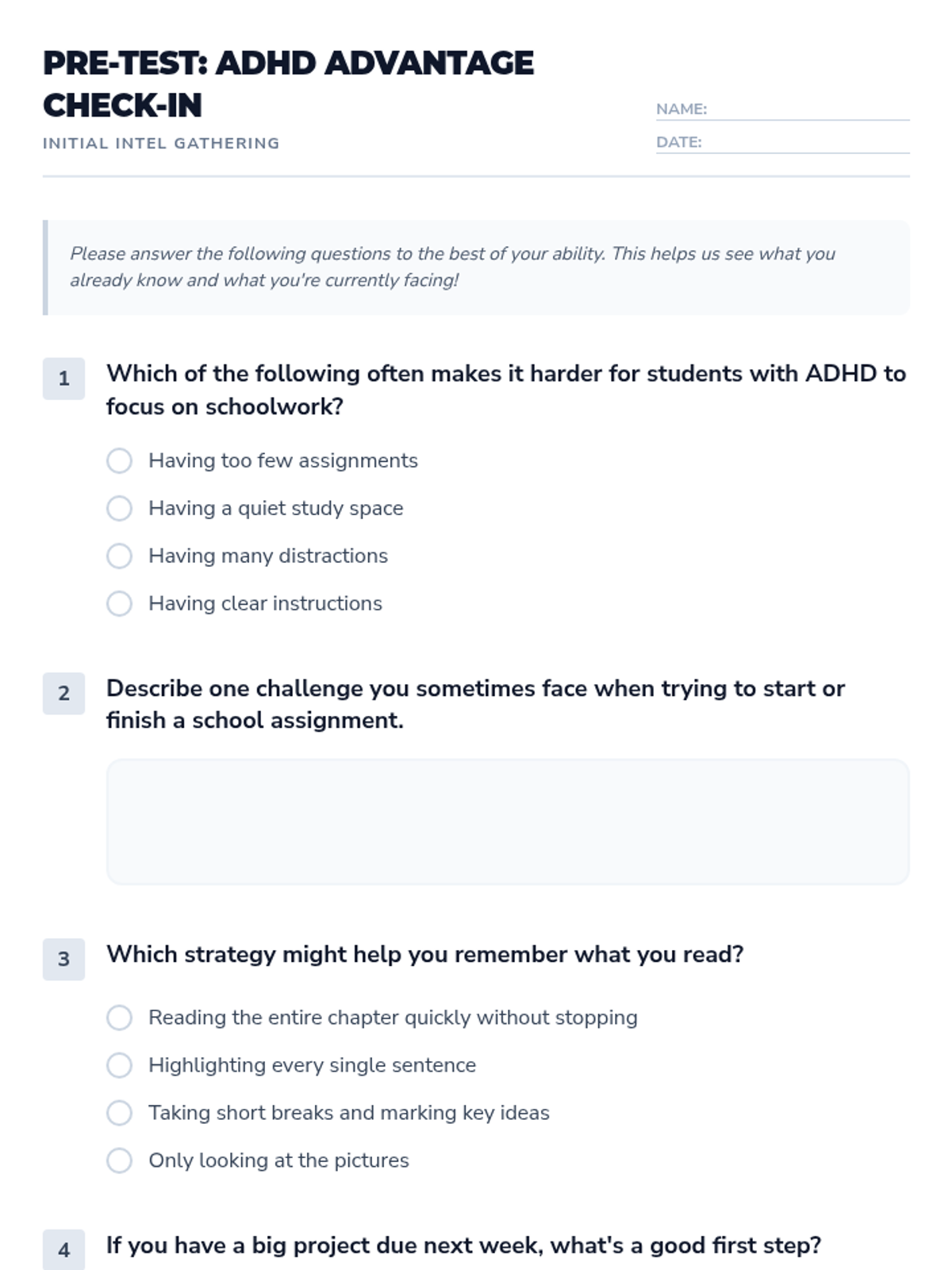Screen dimensions: 952x1270
Task: Click the NAME line field
Action: [808, 110]
